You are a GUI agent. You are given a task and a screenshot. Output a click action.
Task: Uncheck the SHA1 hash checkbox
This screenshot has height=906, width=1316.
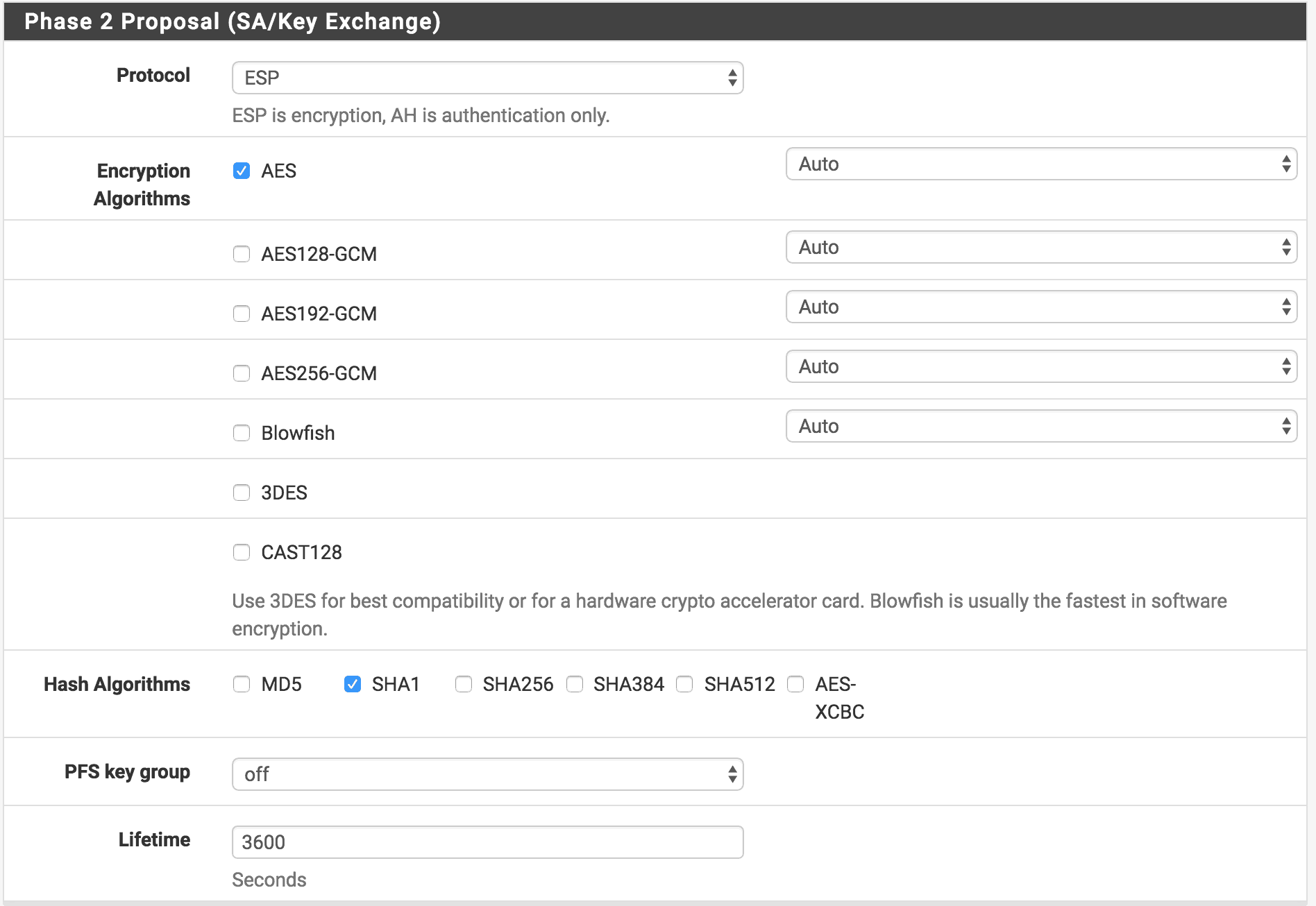tap(353, 684)
